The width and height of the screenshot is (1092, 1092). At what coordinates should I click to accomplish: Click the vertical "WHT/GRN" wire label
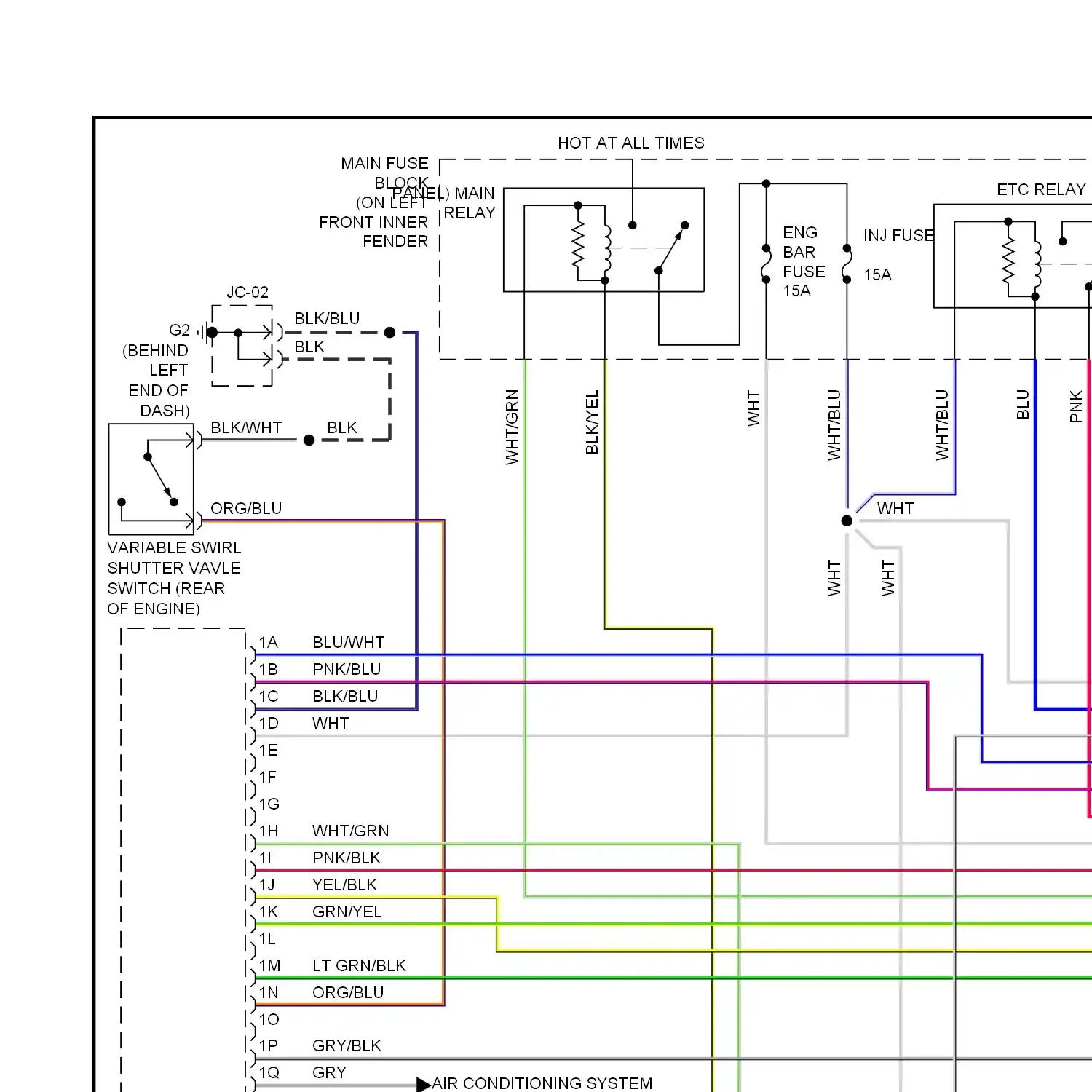coord(512,427)
